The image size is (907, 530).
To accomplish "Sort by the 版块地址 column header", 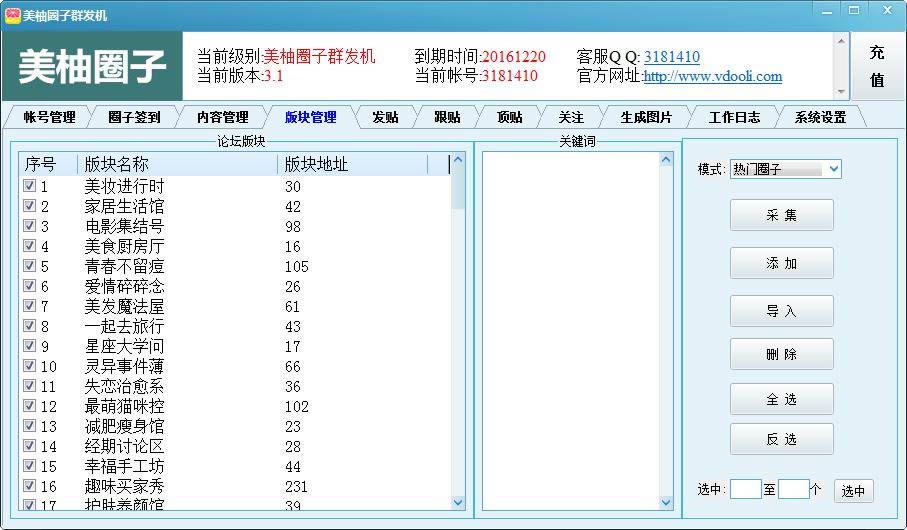I will click(x=353, y=164).
